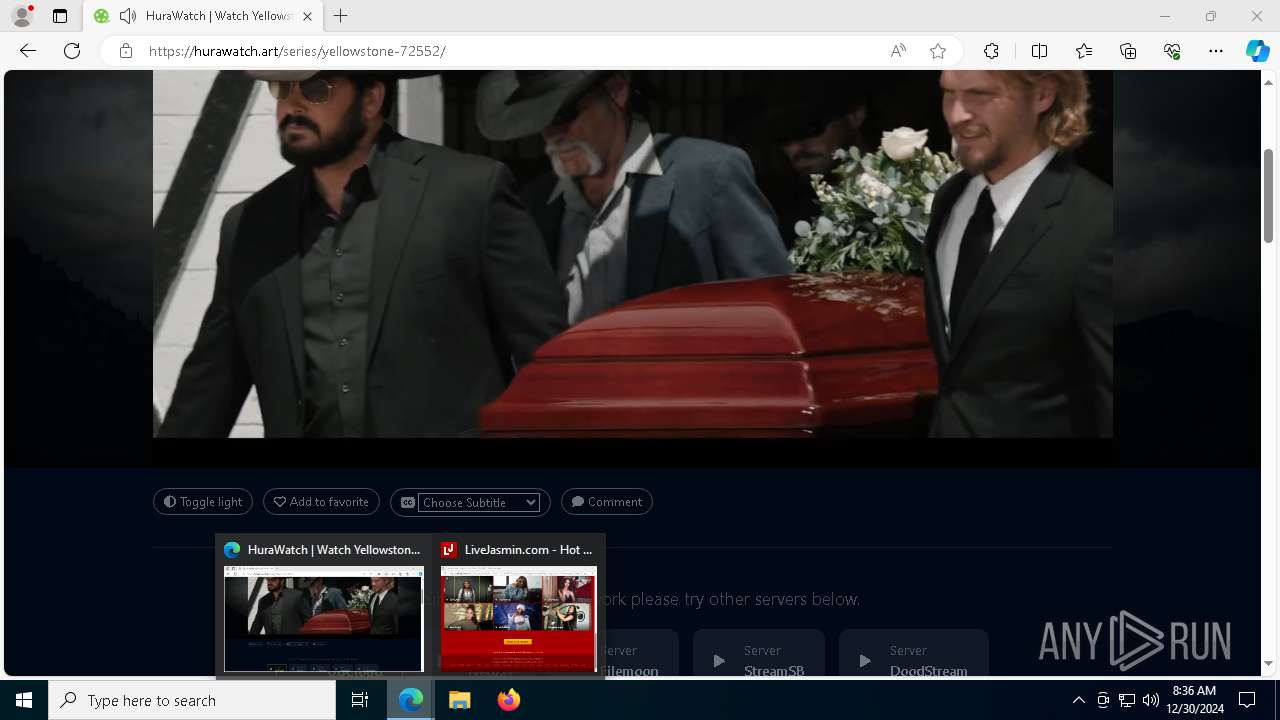The image size is (1280, 720).
Task: Open the Favorites list icon
Action: click(1084, 51)
